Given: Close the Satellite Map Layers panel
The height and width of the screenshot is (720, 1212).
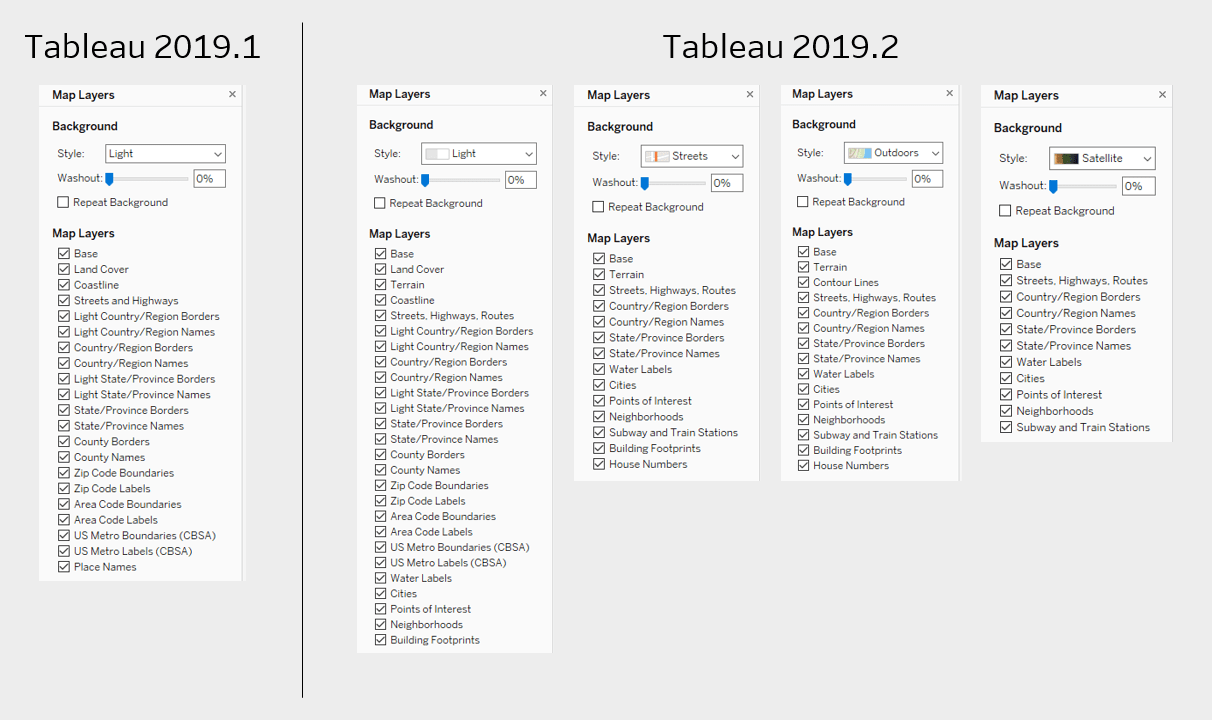Looking at the screenshot, I should click(x=1162, y=94).
